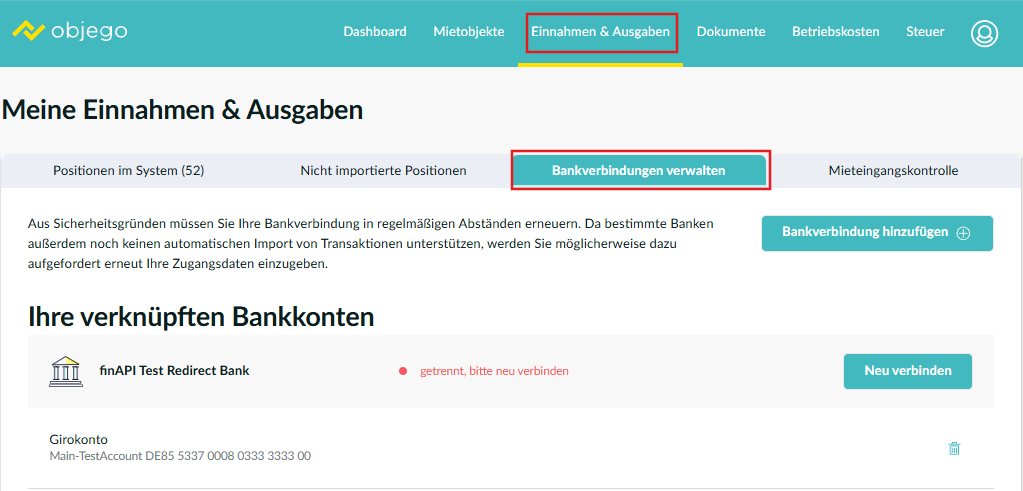
Task: Switch to Mieteingangskontrolle tab
Action: pyautogui.click(x=893, y=171)
